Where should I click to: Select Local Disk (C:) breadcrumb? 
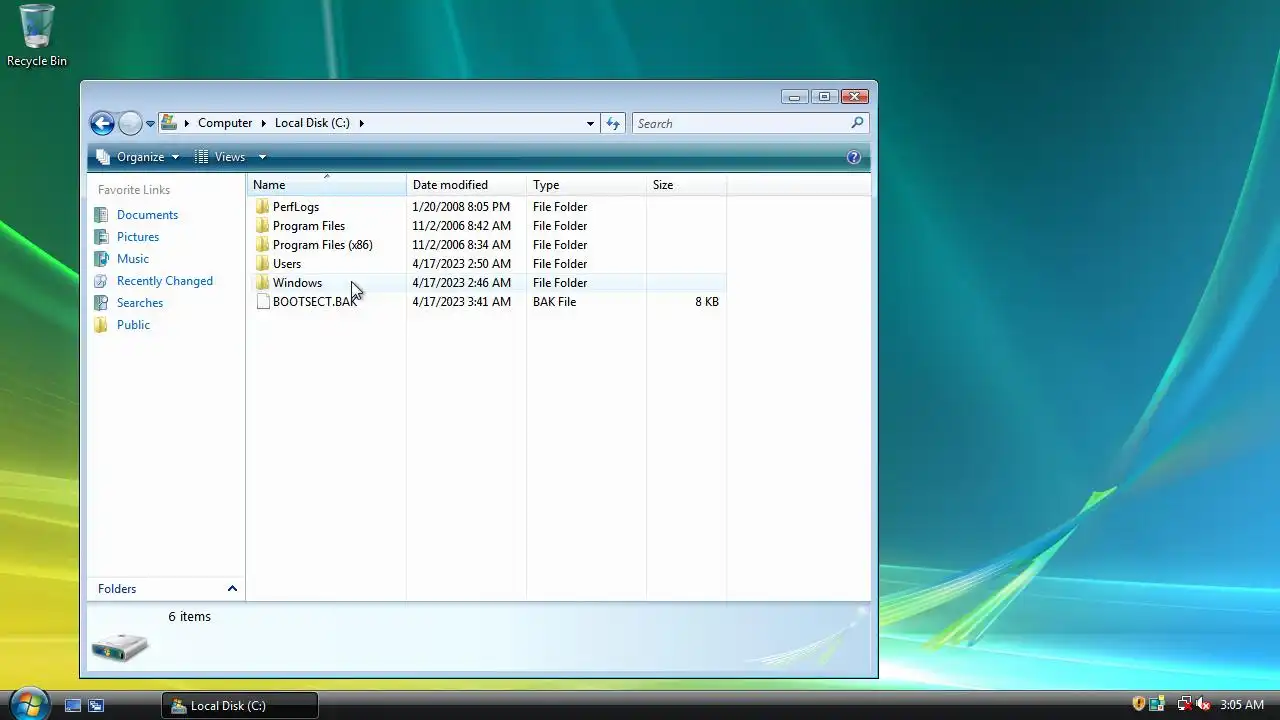(x=312, y=123)
